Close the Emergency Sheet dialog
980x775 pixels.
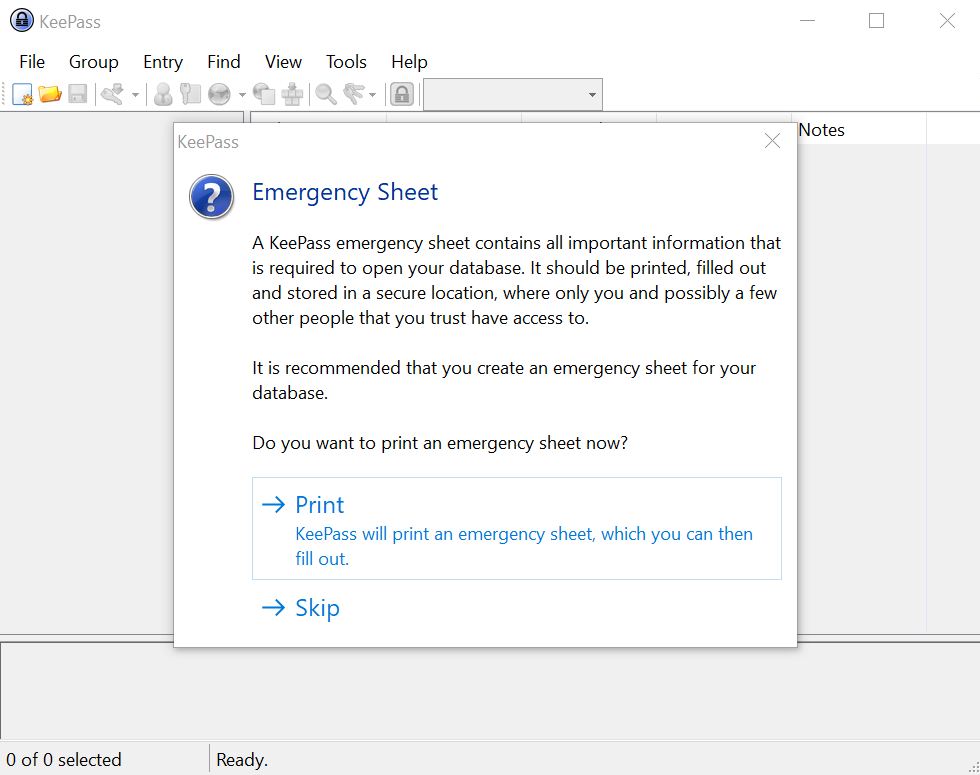click(772, 141)
